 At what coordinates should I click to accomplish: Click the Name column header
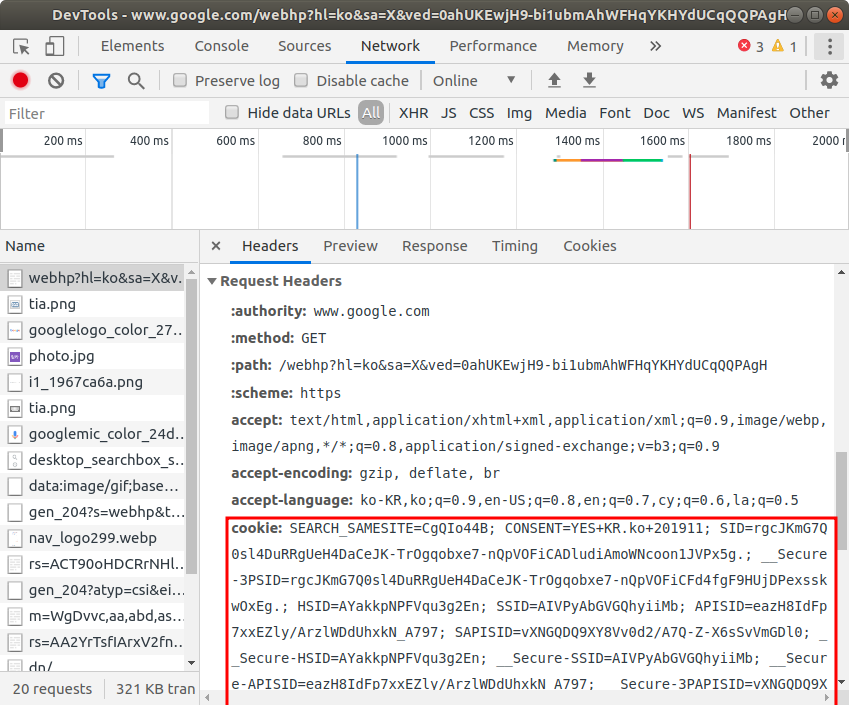pos(100,246)
